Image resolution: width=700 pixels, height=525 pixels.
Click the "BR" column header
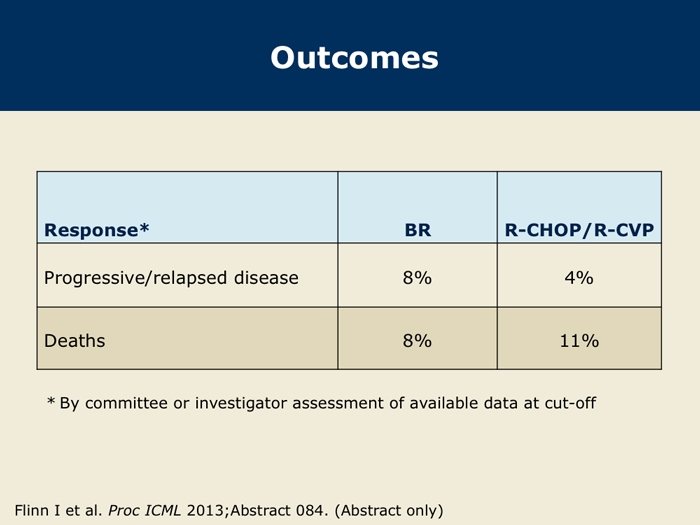pyautogui.click(x=417, y=230)
